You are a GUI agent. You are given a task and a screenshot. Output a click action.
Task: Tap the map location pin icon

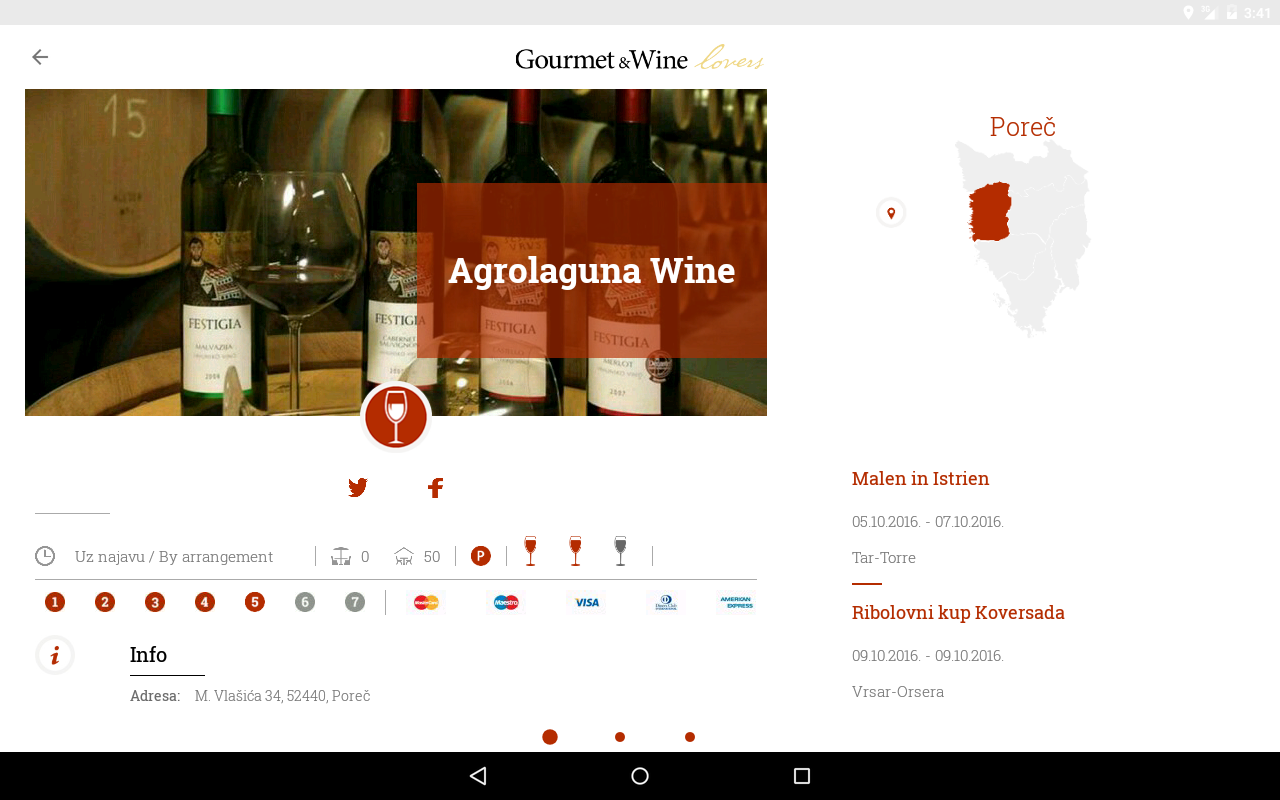point(891,213)
